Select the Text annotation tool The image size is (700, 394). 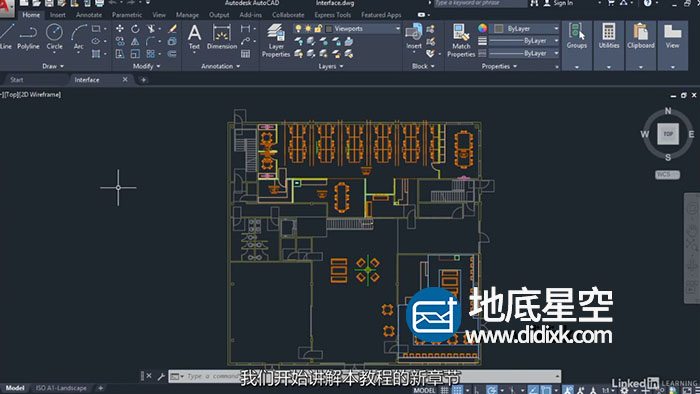194,37
